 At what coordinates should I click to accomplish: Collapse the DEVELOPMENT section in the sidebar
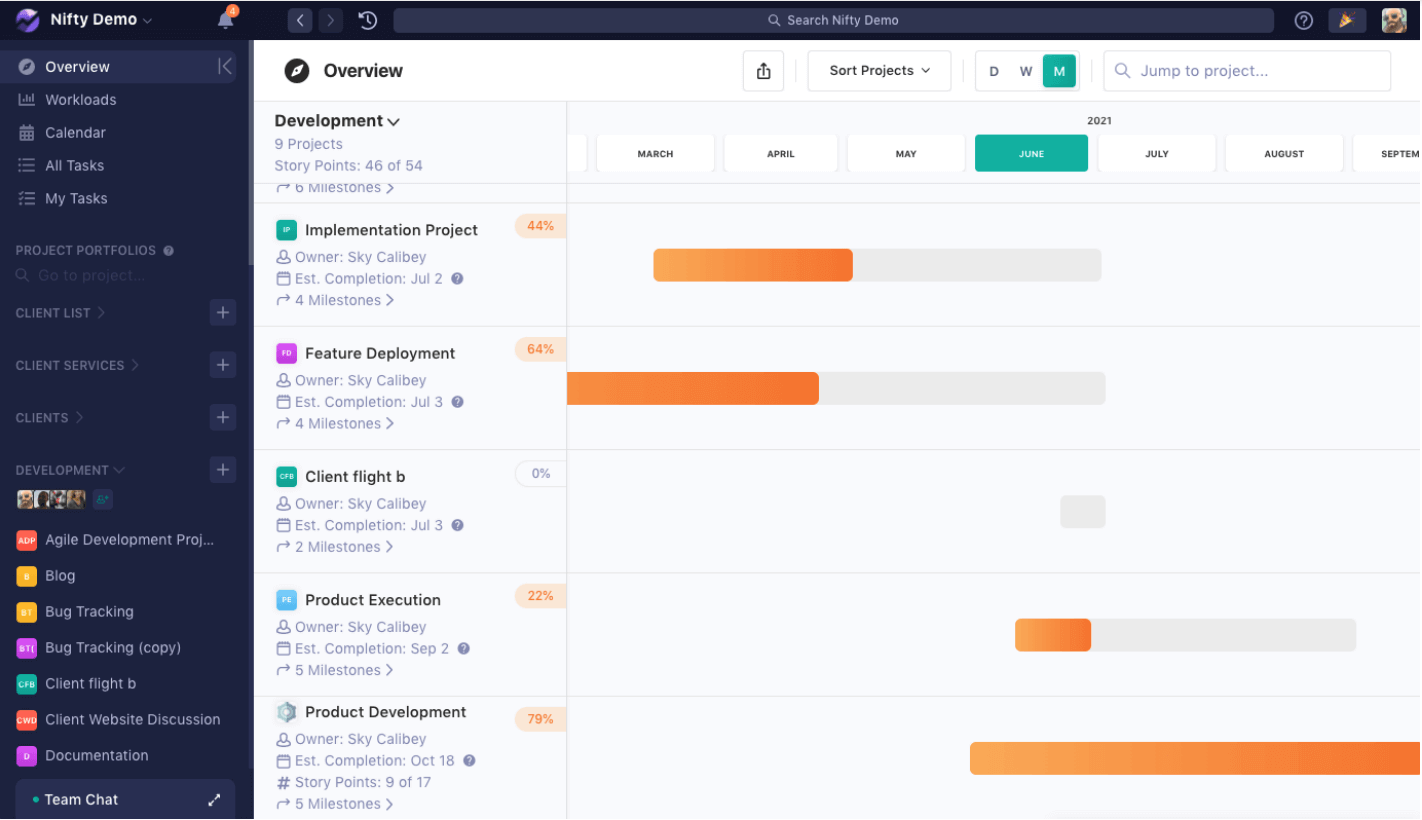pyautogui.click(x=120, y=470)
